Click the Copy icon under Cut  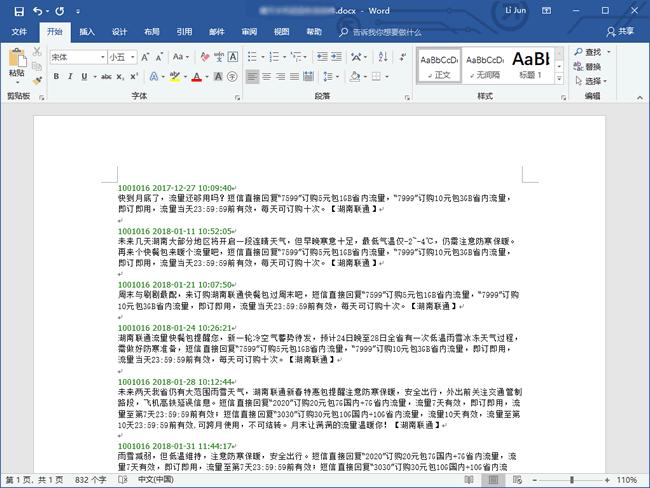[x=37, y=66]
